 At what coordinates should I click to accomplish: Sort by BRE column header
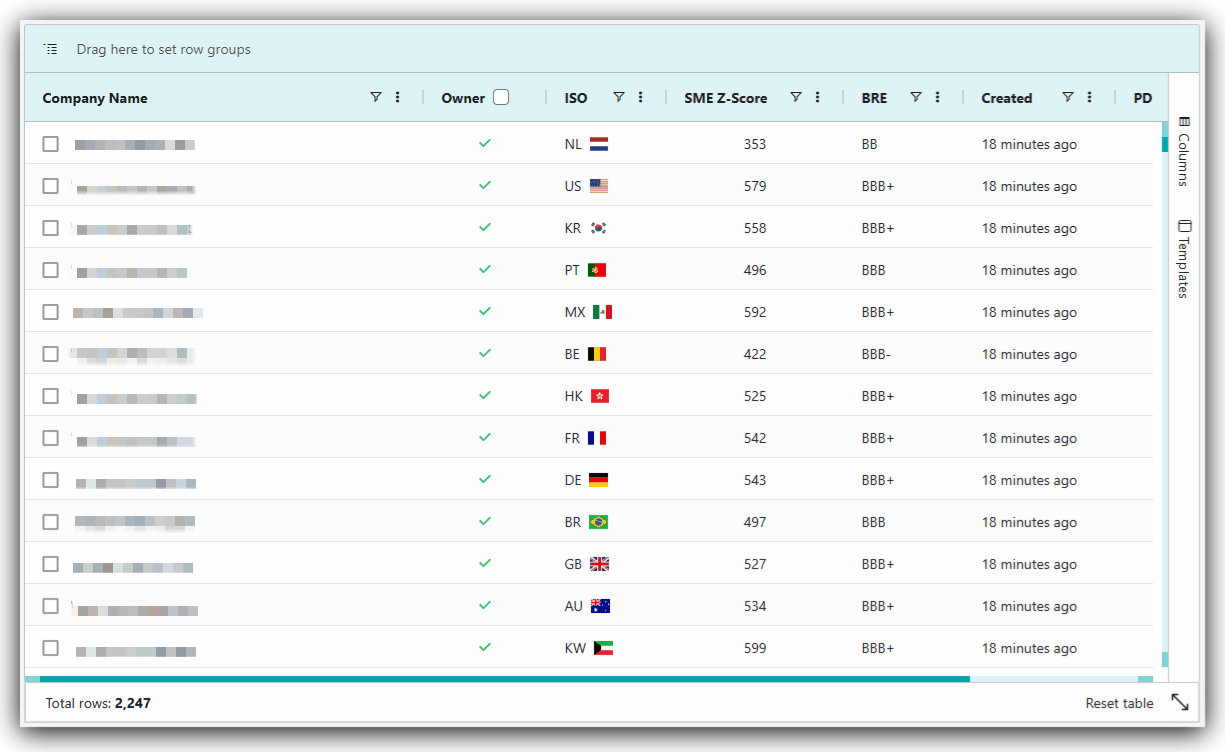click(874, 98)
